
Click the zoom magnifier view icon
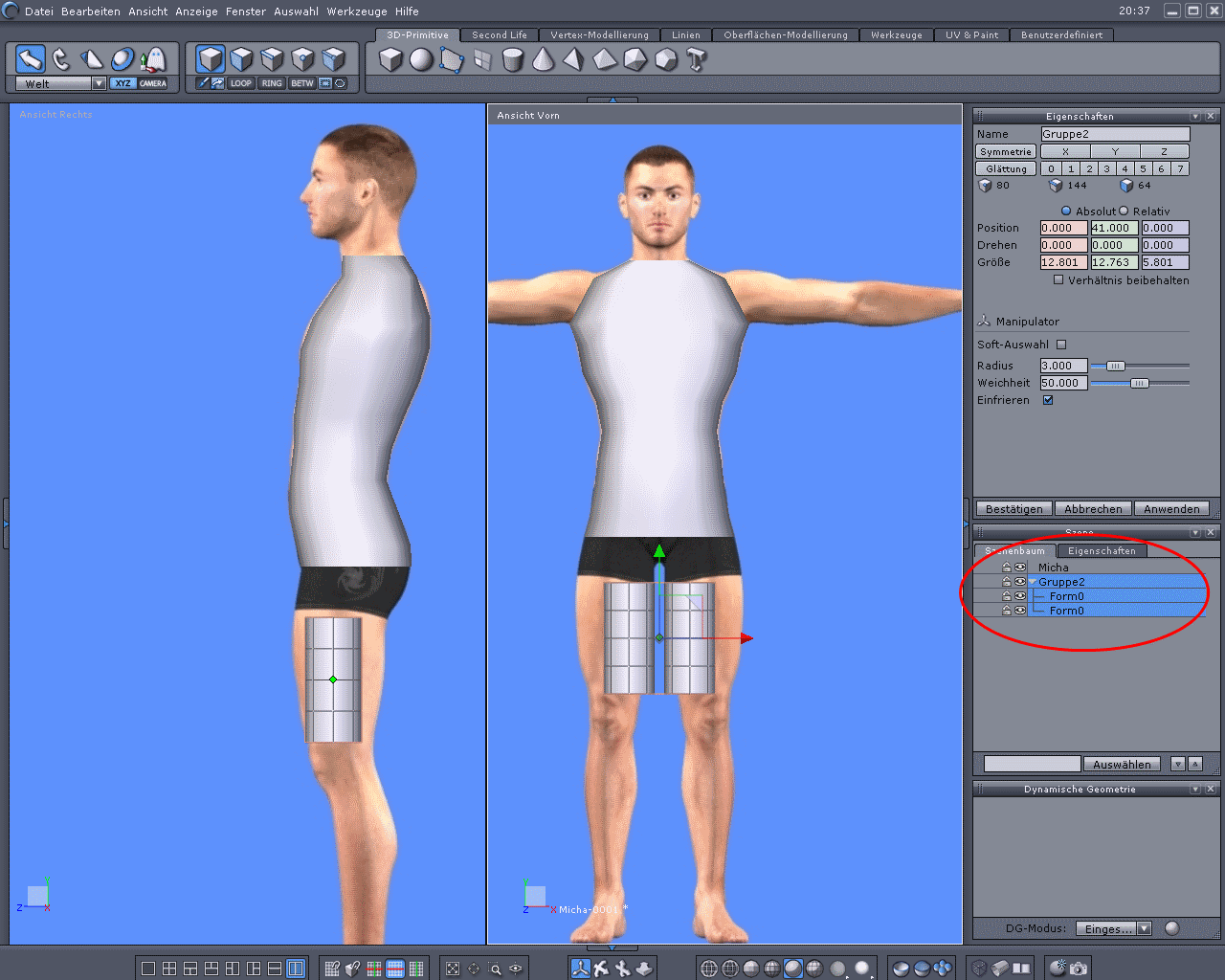pyautogui.click(x=495, y=969)
